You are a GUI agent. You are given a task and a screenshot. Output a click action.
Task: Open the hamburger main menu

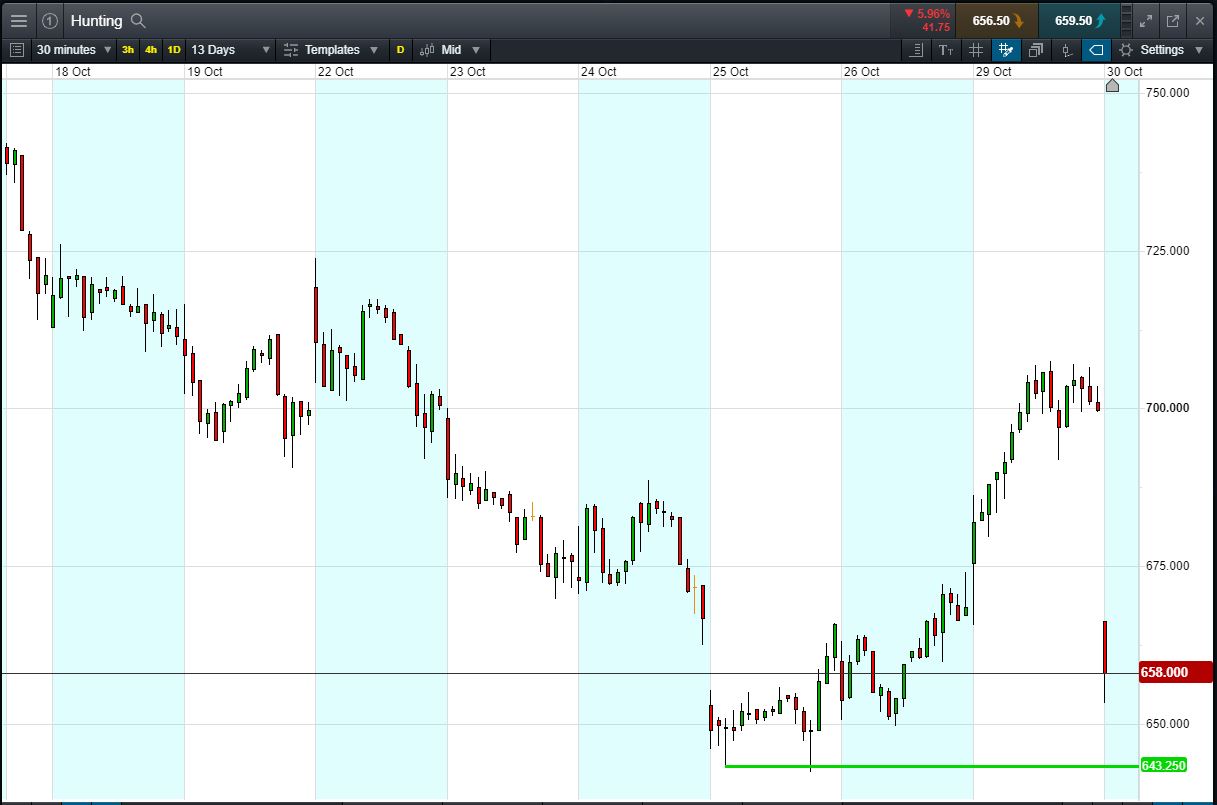[x=19, y=20]
